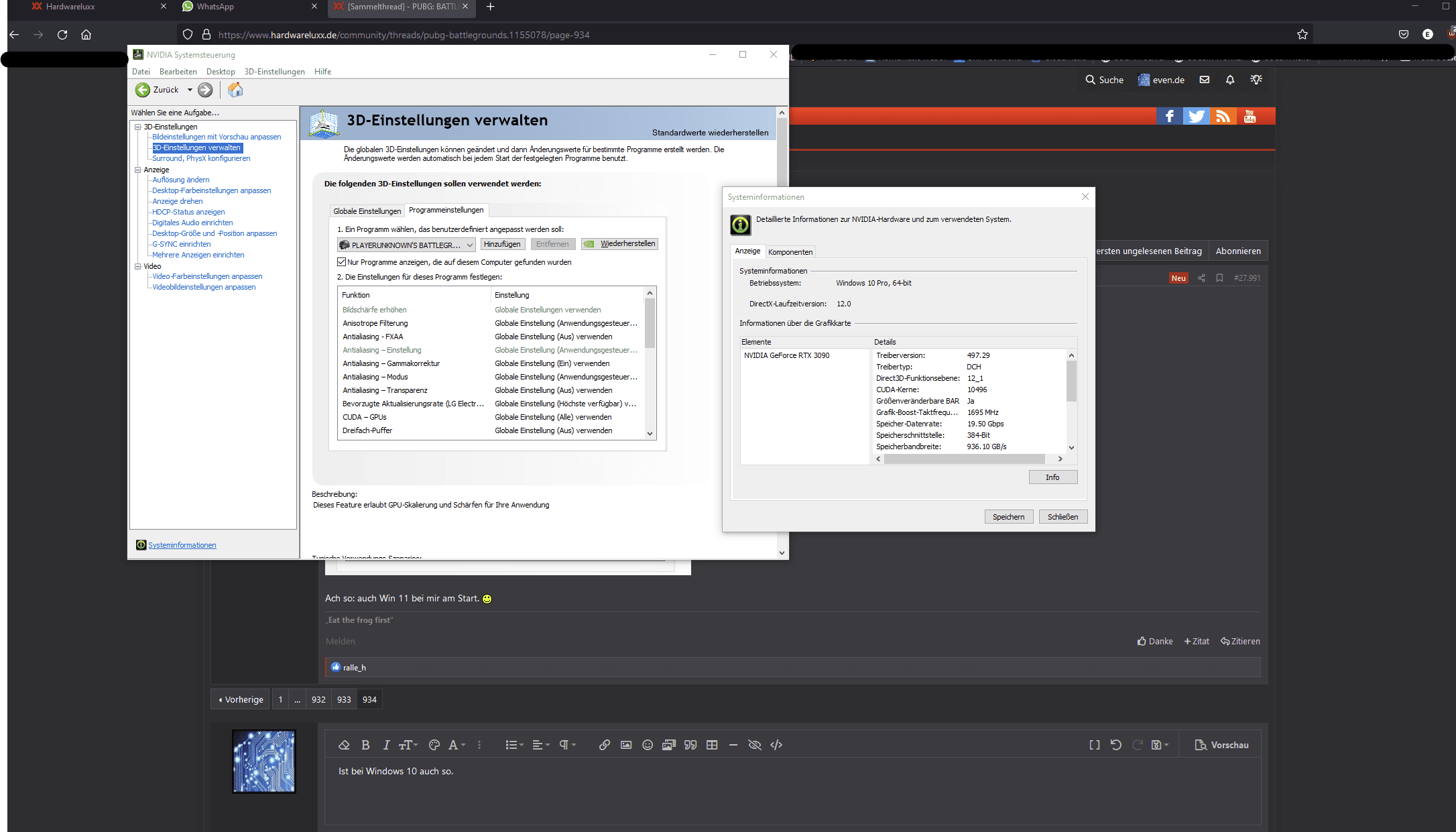
Task: Open the font size dropdown in editor
Action: [x=408, y=745]
